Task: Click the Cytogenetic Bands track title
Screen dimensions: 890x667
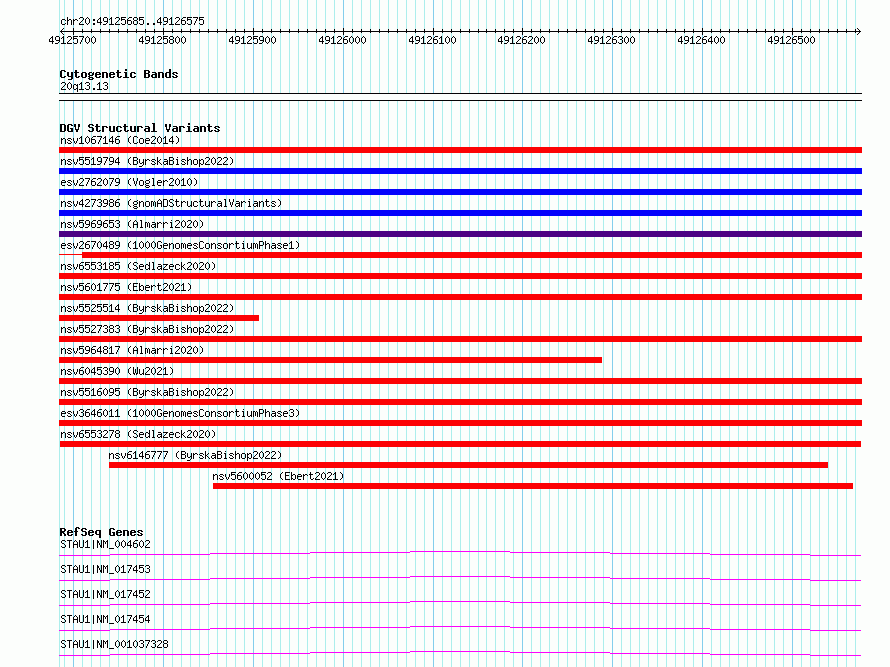Action: pos(119,74)
